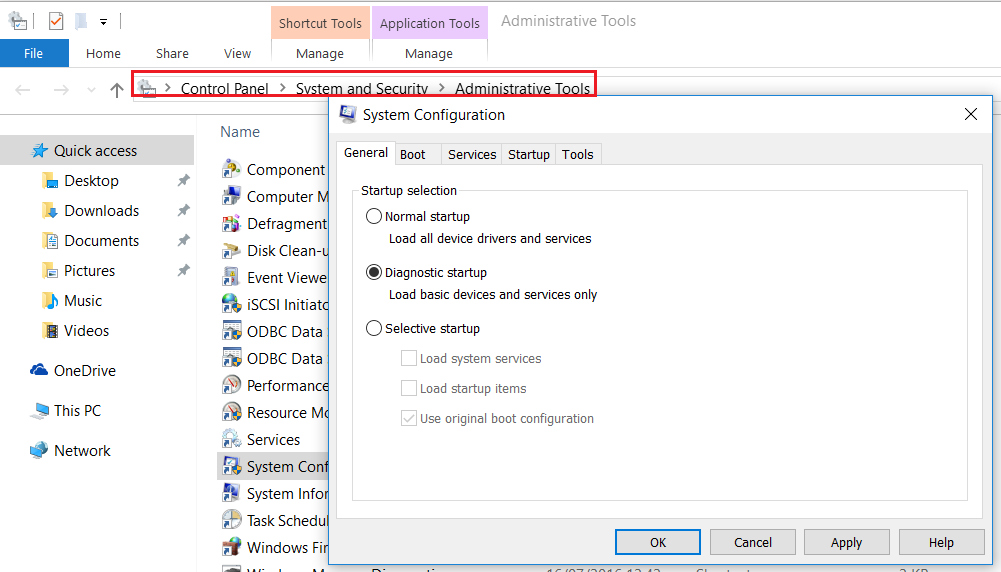Viewport: 1001px width, 572px height.
Task: Click the Disk Clean-up icon
Action: [x=231, y=250]
